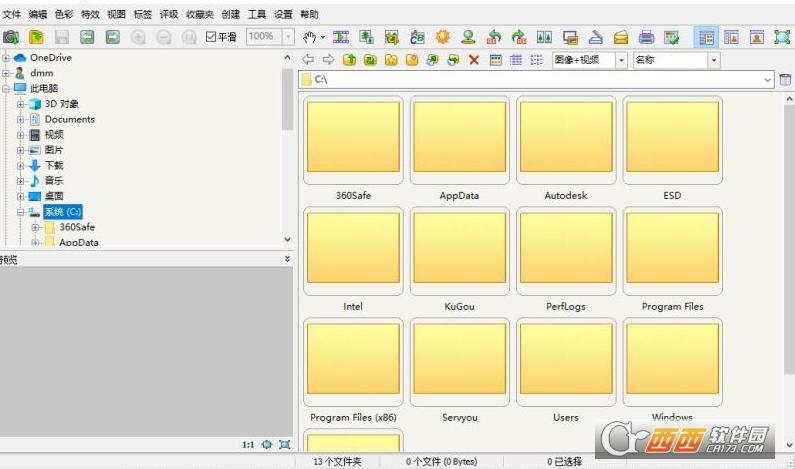Viewport: 795px width, 469px height.
Task: Click the '13 个文件夹' status bar text
Action: (x=337, y=461)
